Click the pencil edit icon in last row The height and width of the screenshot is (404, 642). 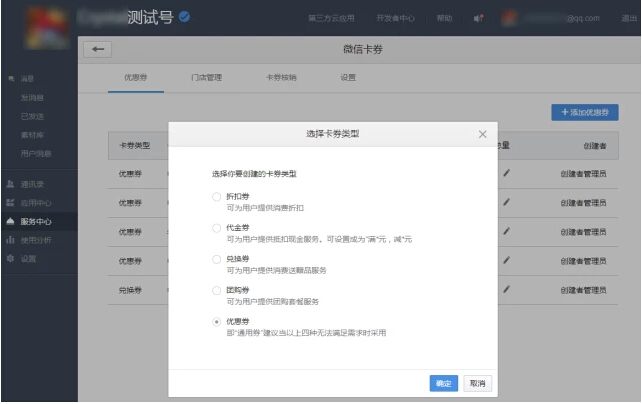[506, 290]
